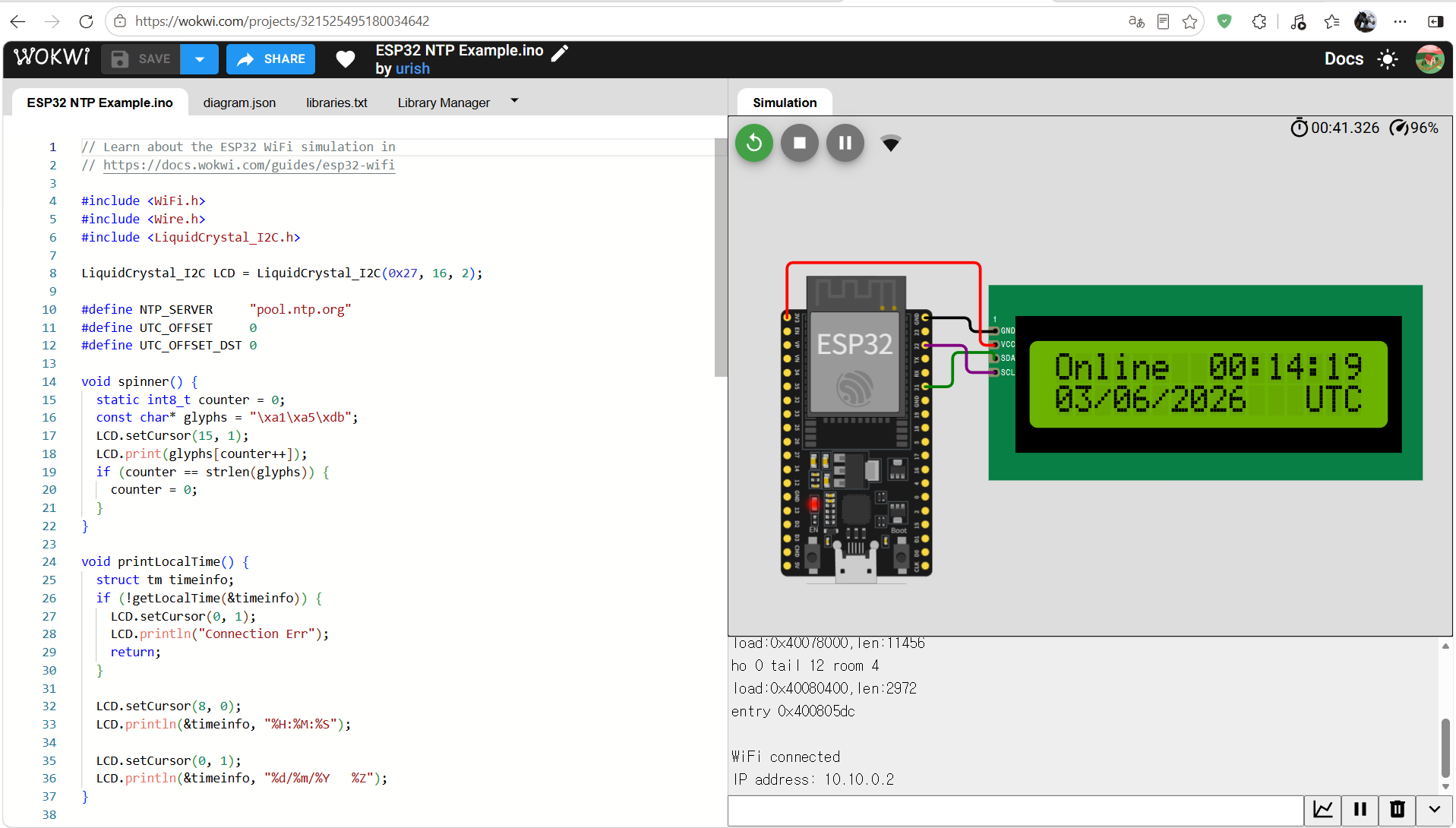Image resolution: width=1456 pixels, height=828 pixels.
Task: Stop the running simulation
Action: [x=799, y=143]
